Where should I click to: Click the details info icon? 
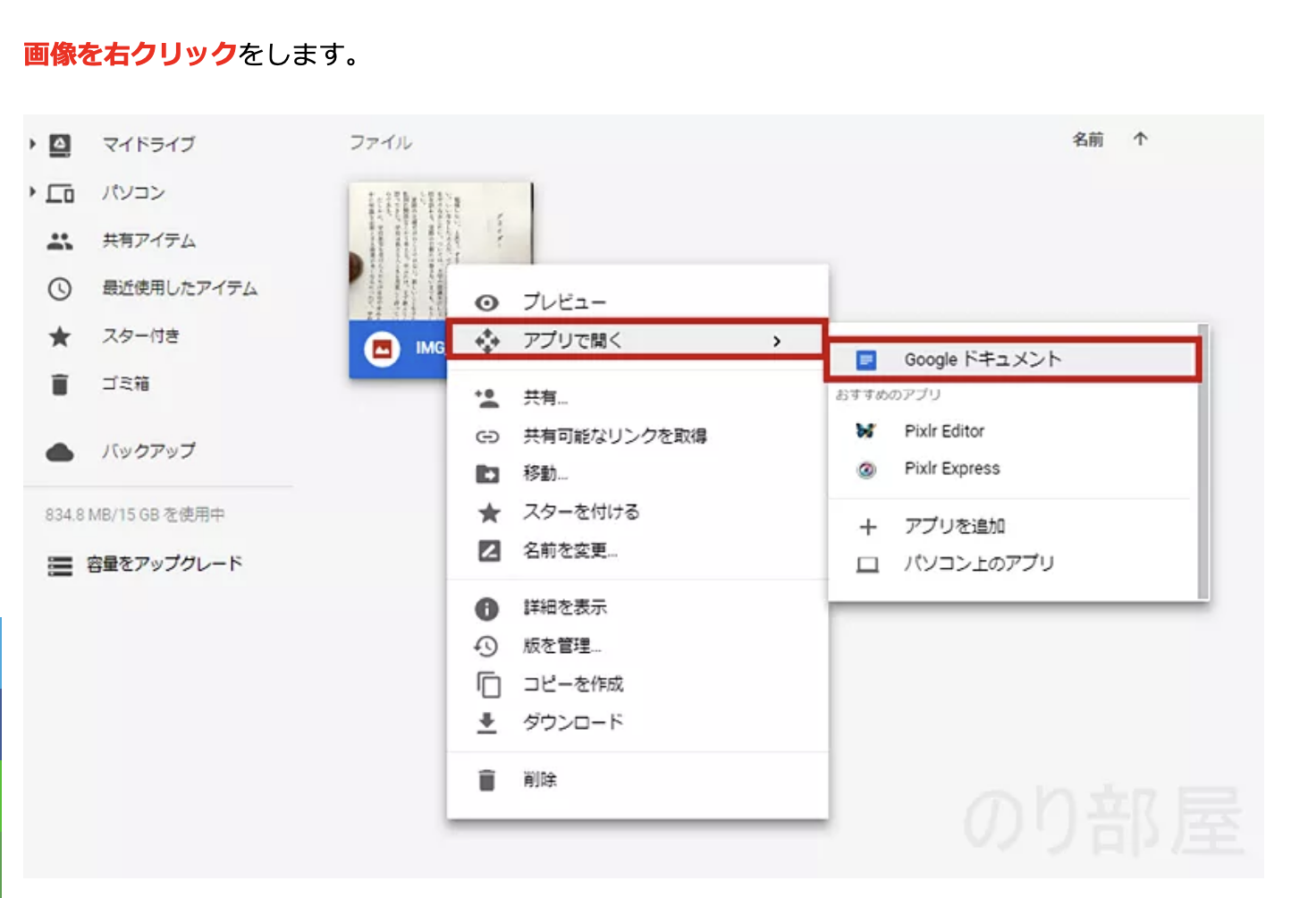(x=486, y=609)
